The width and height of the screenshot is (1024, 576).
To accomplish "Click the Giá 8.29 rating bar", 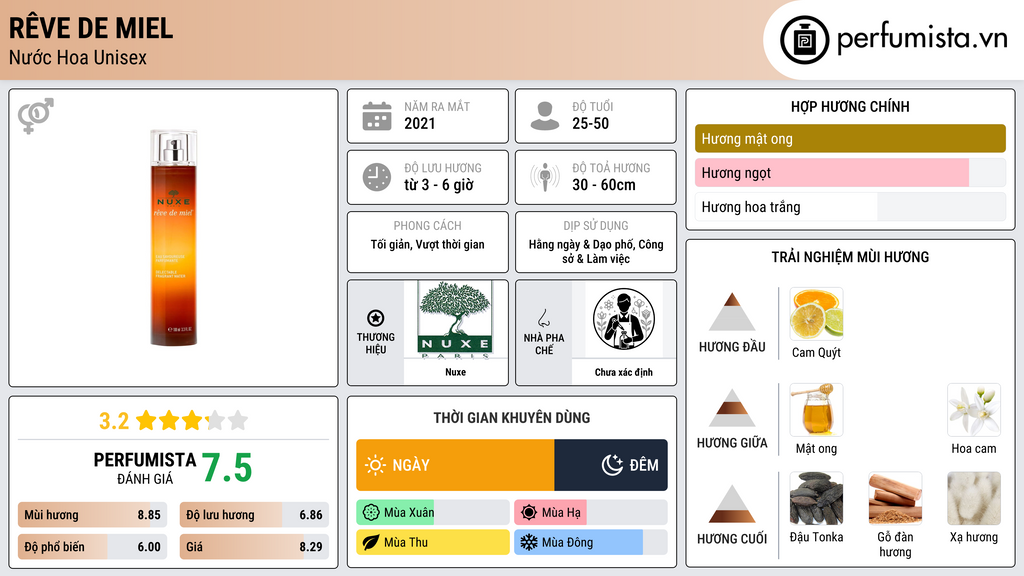I will (254, 547).
